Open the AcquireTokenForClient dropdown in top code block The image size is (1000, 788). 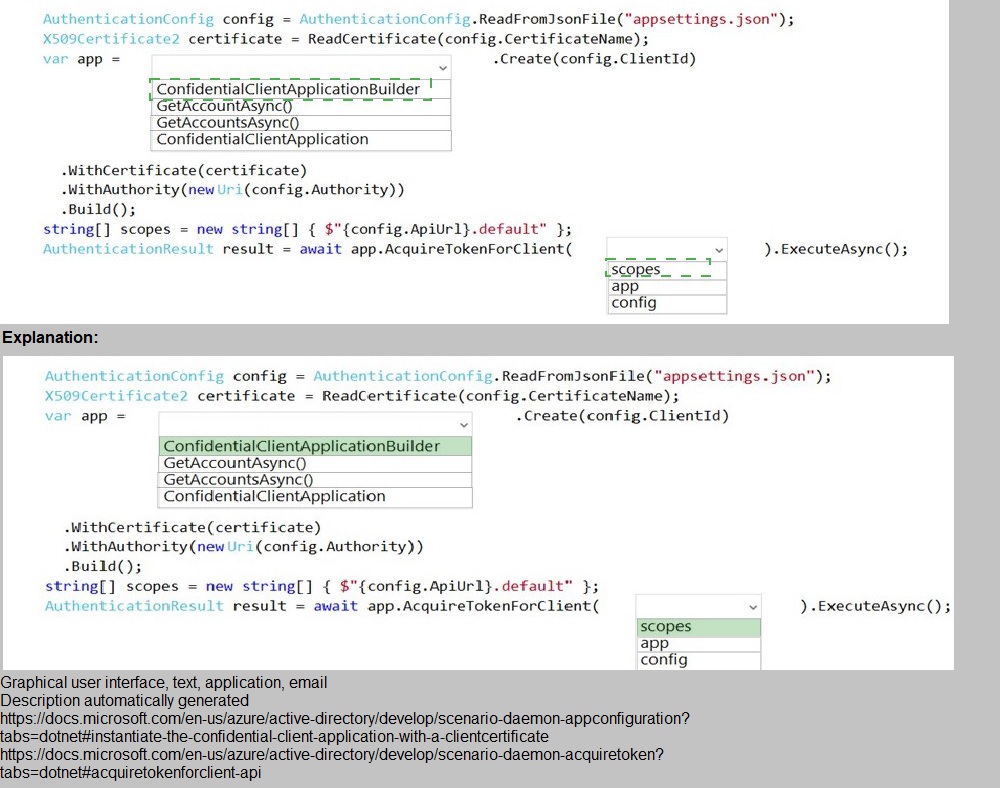(x=666, y=250)
